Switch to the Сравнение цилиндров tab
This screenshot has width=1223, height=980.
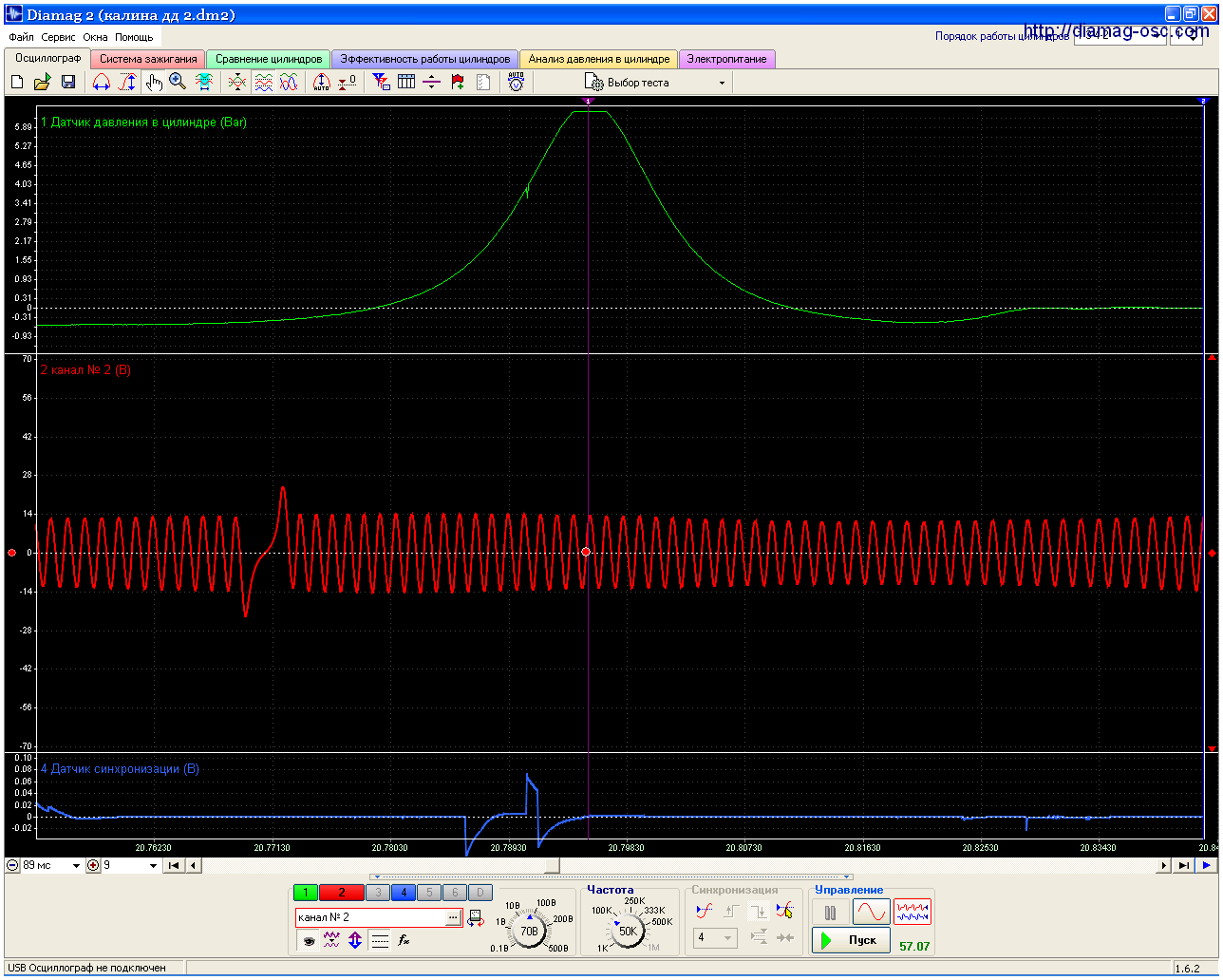(269, 59)
